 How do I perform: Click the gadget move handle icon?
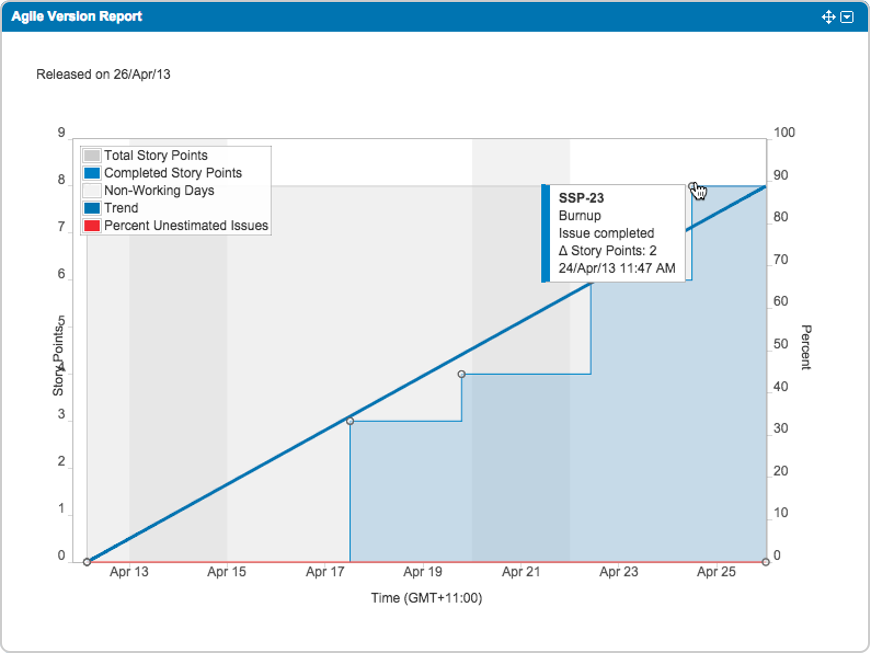coord(828,17)
